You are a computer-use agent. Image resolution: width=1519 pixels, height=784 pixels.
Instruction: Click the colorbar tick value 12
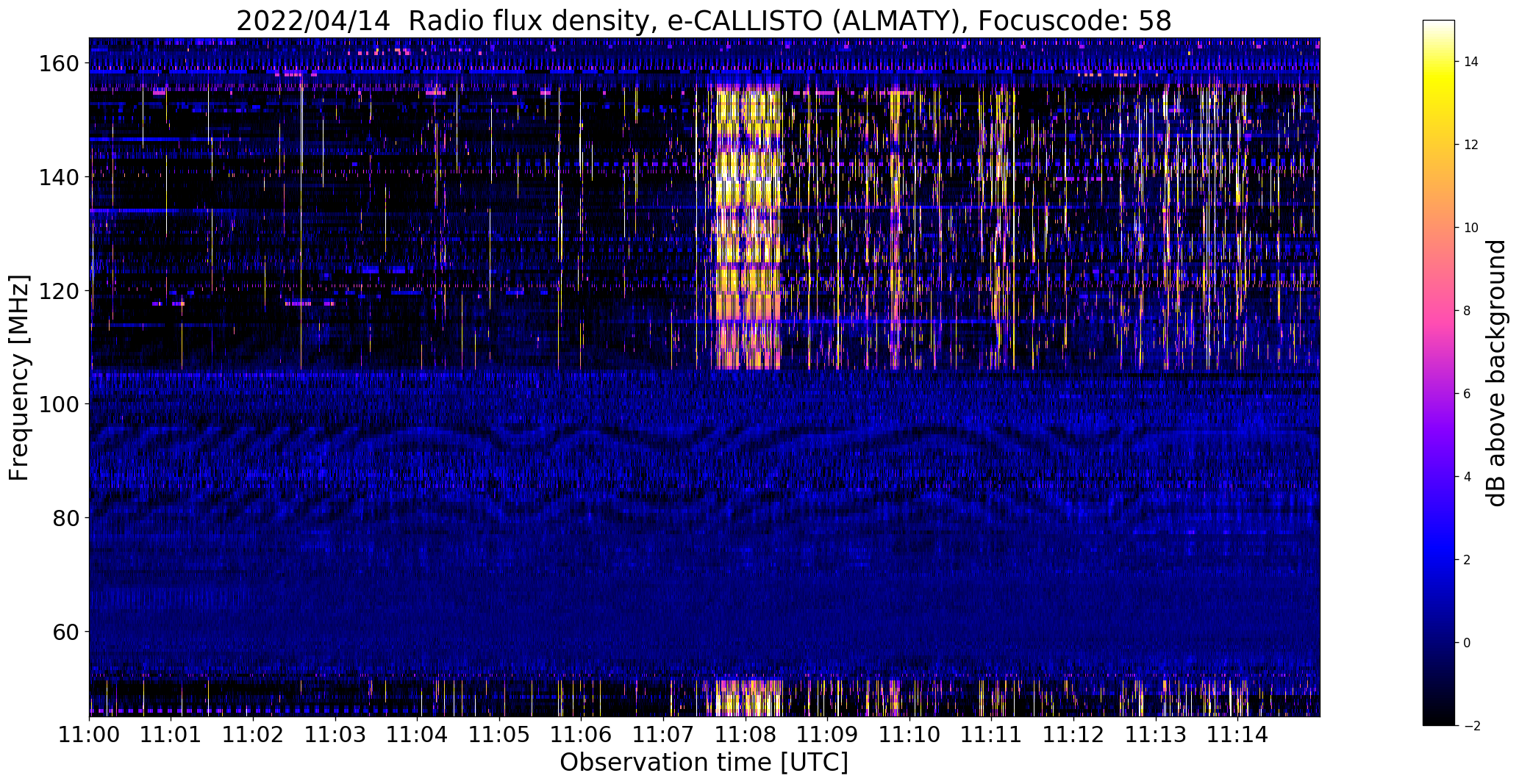1471,145
